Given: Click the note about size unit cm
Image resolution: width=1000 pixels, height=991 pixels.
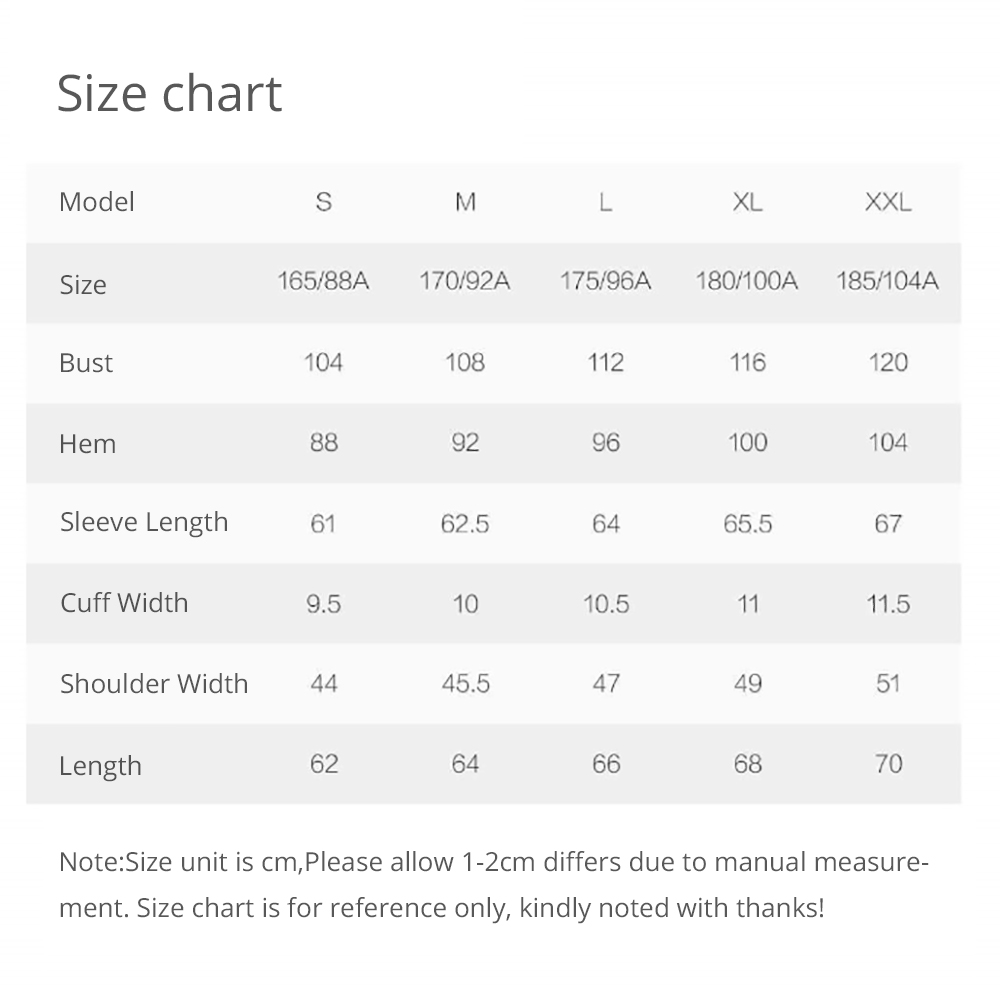Looking at the screenshot, I should point(494,885).
